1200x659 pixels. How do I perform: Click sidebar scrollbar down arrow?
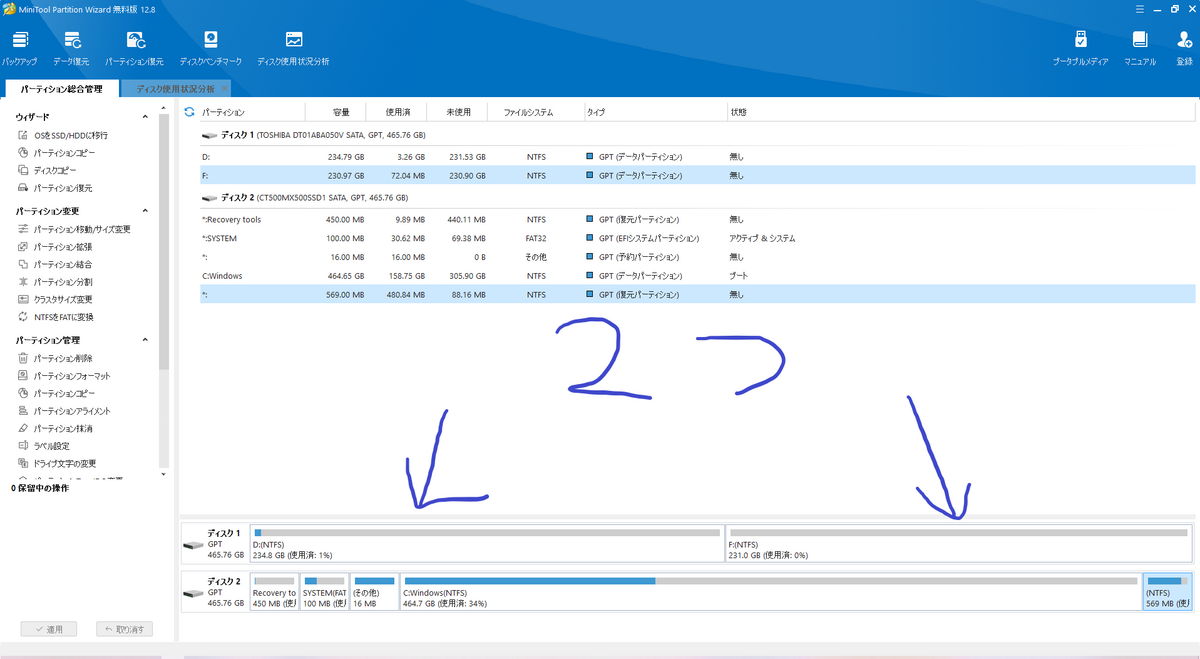coord(164,473)
